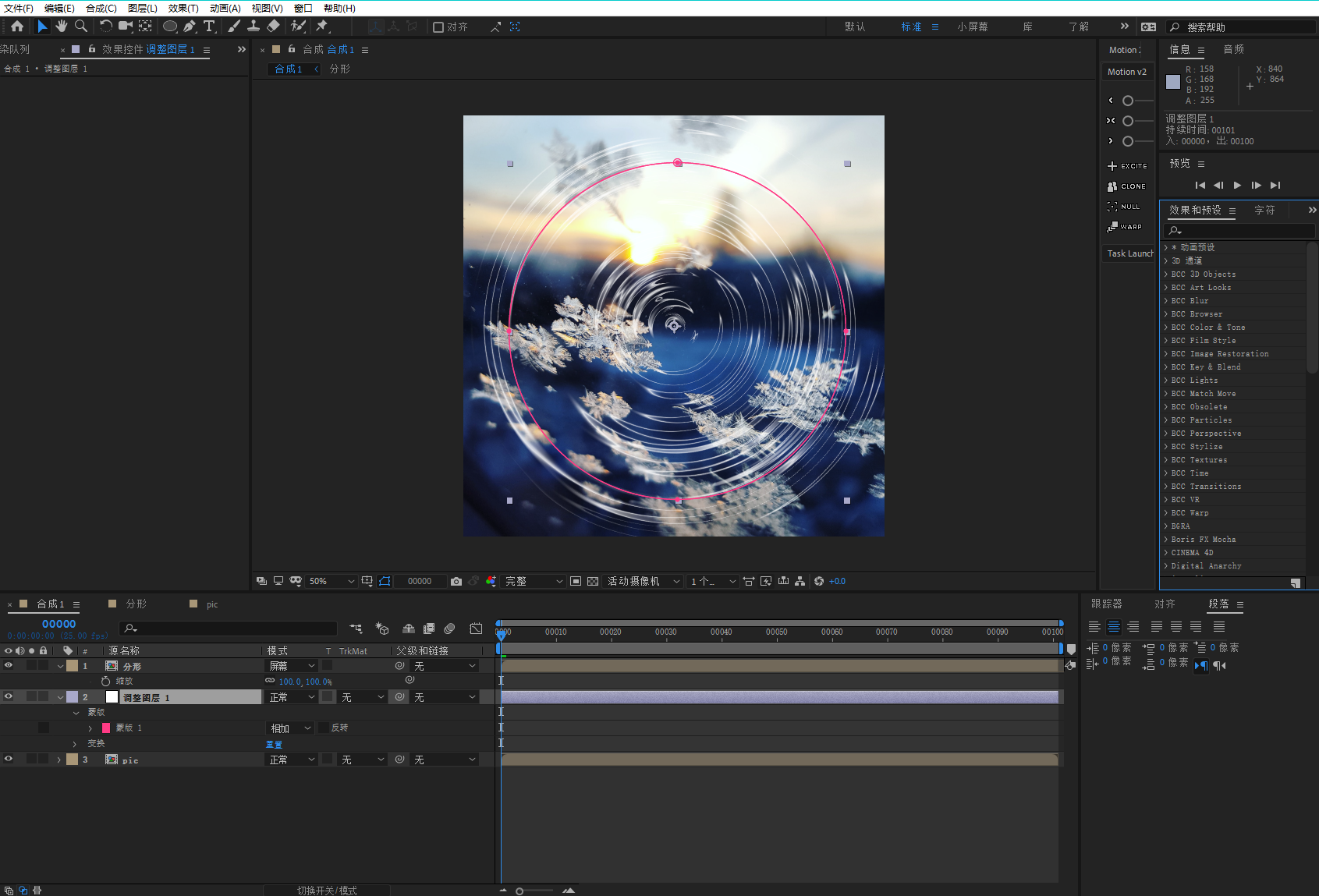Click the CLONE button in Motion panel
This screenshot has height=896, width=1319.
pos(1127,186)
